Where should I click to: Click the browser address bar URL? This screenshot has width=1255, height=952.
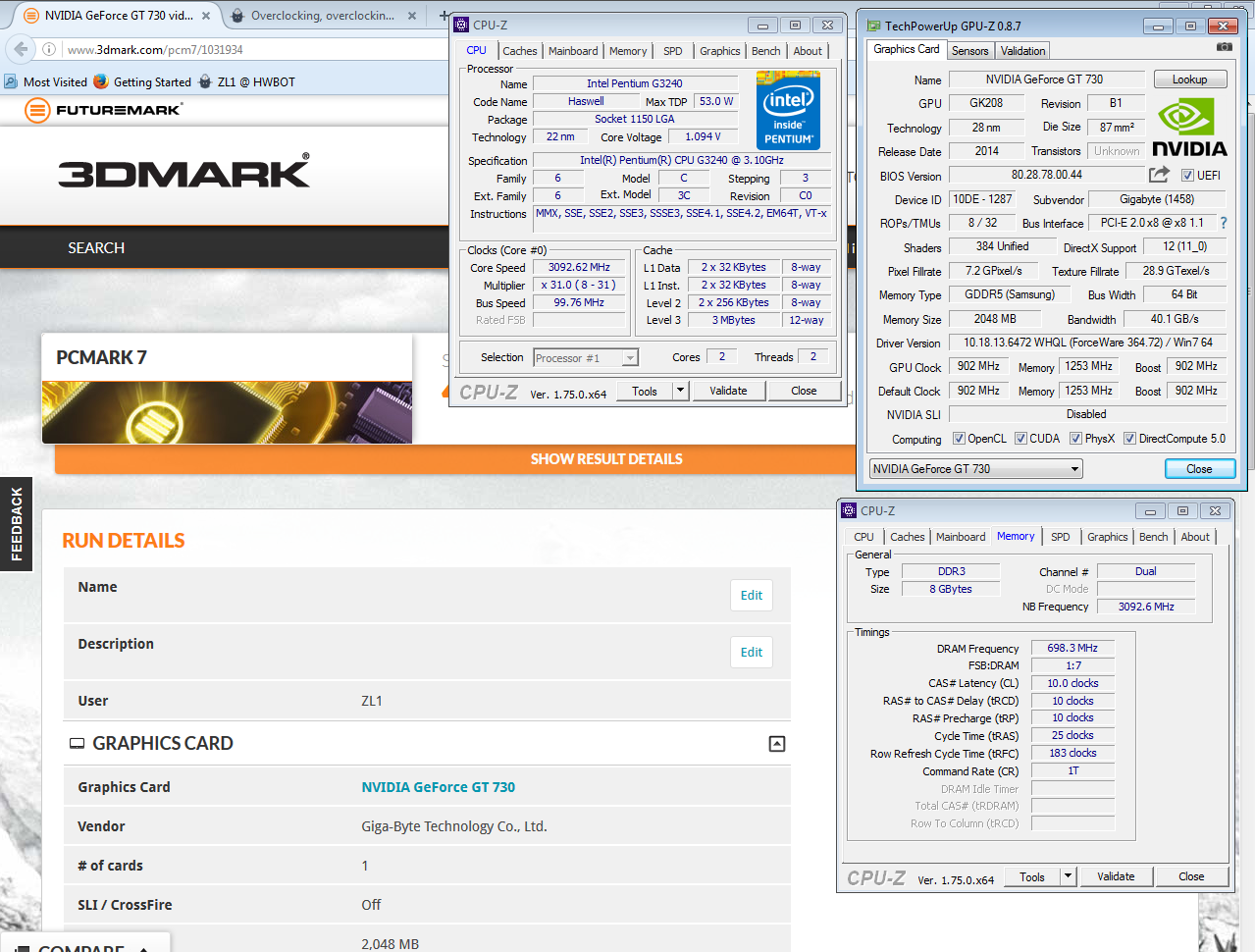tap(155, 49)
